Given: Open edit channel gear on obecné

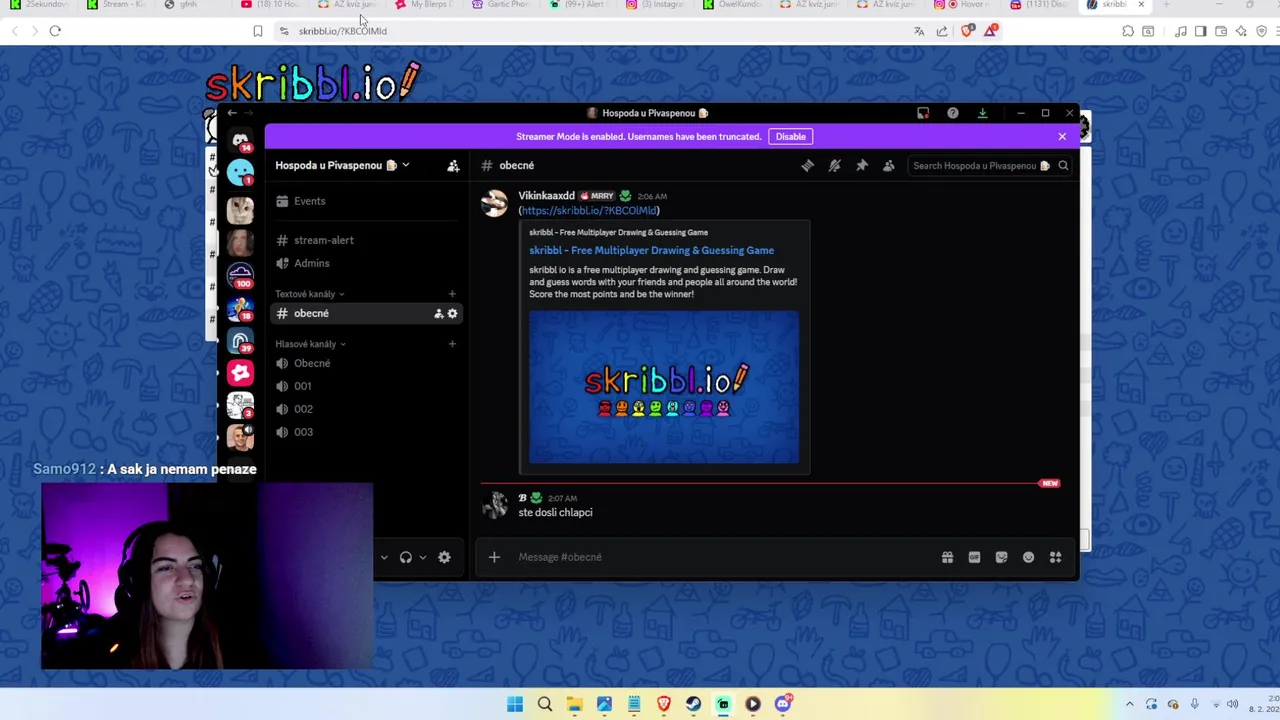Looking at the screenshot, I should (452, 314).
